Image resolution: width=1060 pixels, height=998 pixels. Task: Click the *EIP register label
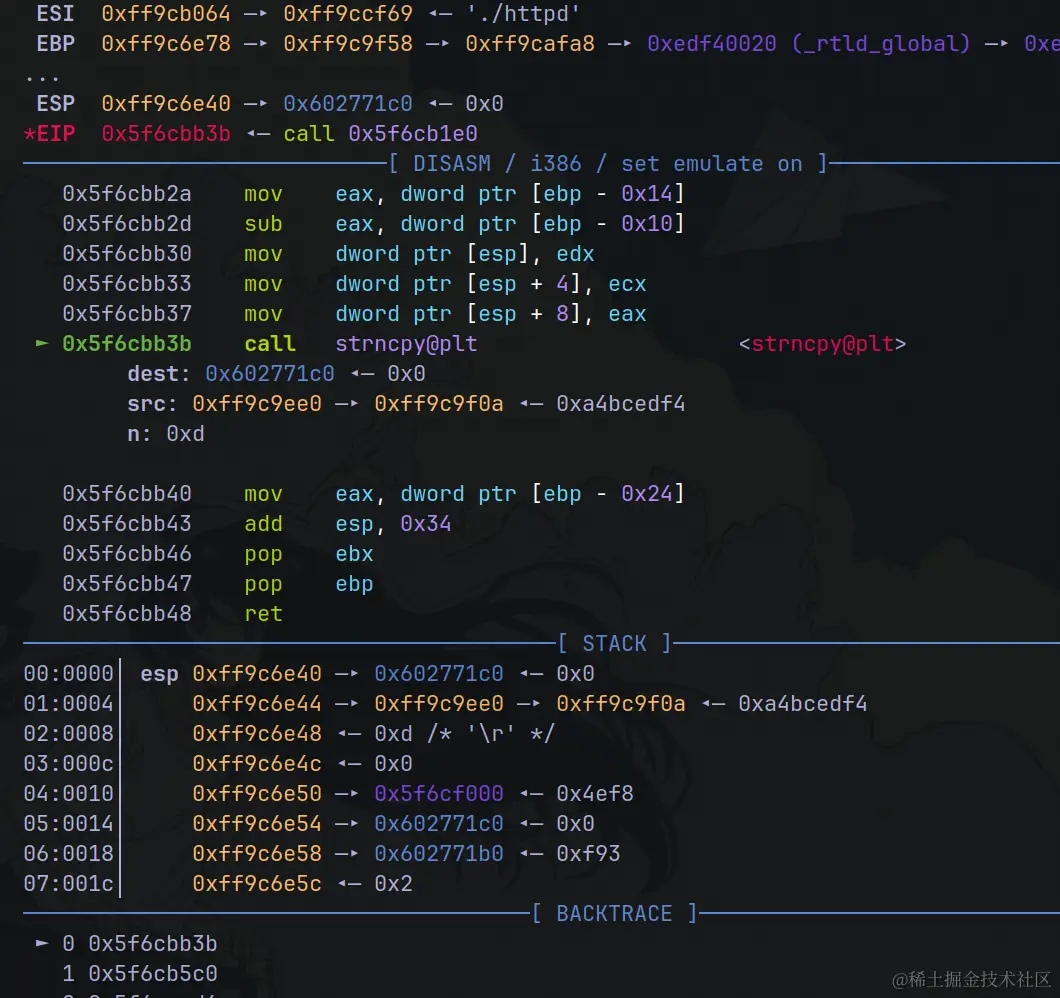(x=49, y=133)
